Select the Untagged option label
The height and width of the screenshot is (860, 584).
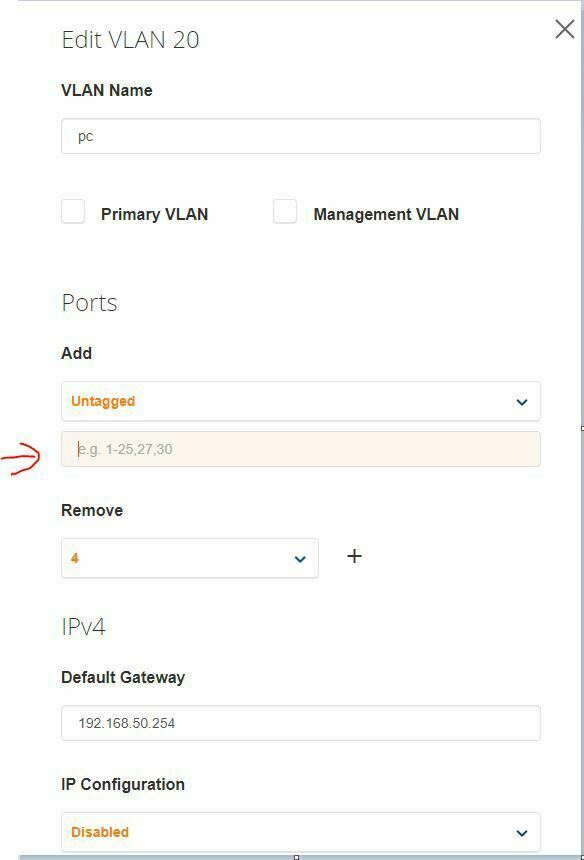104,401
